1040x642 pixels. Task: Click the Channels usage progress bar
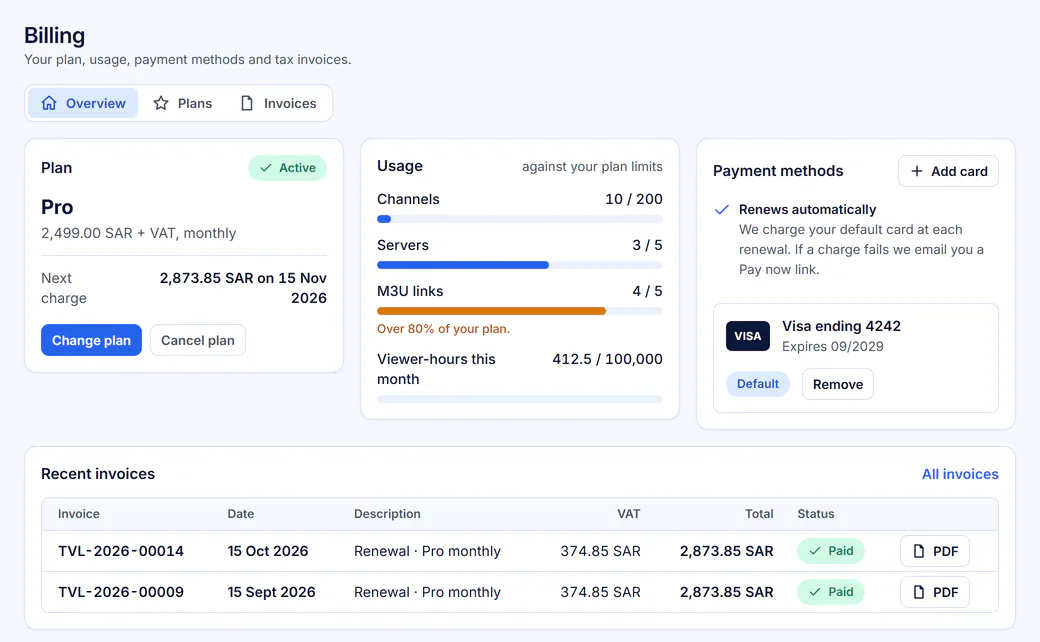pyautogui.click(x=519, y=219)
